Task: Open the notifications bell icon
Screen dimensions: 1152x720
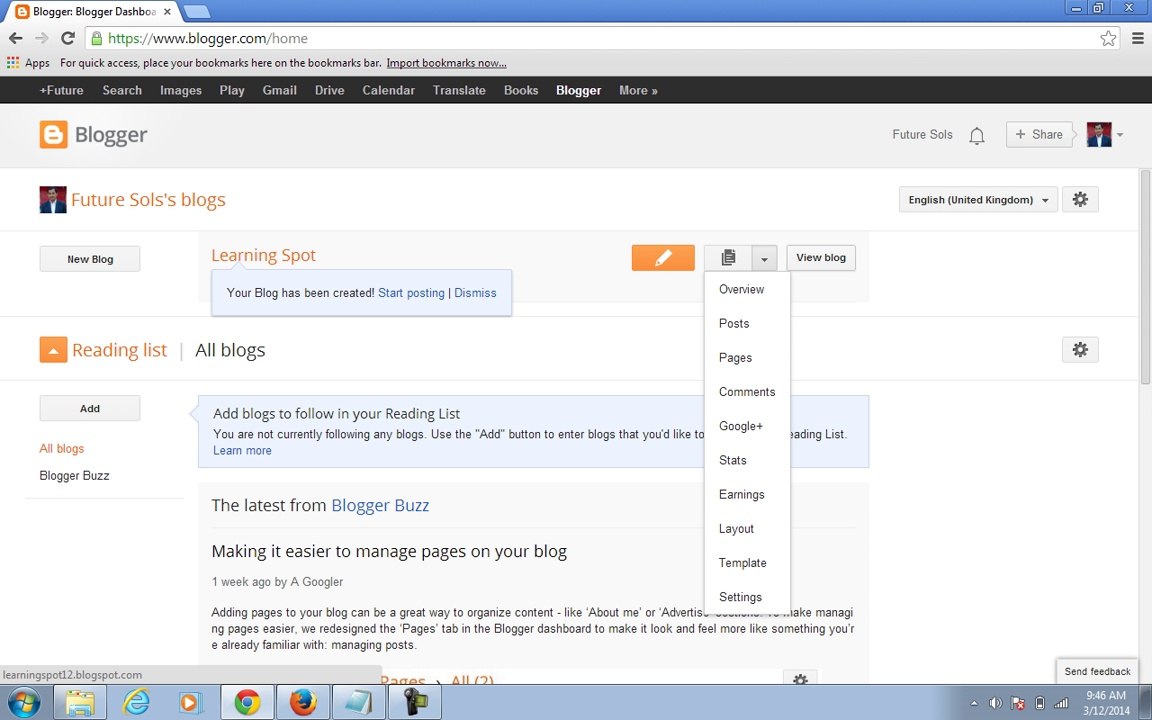Action: (976, 135)
